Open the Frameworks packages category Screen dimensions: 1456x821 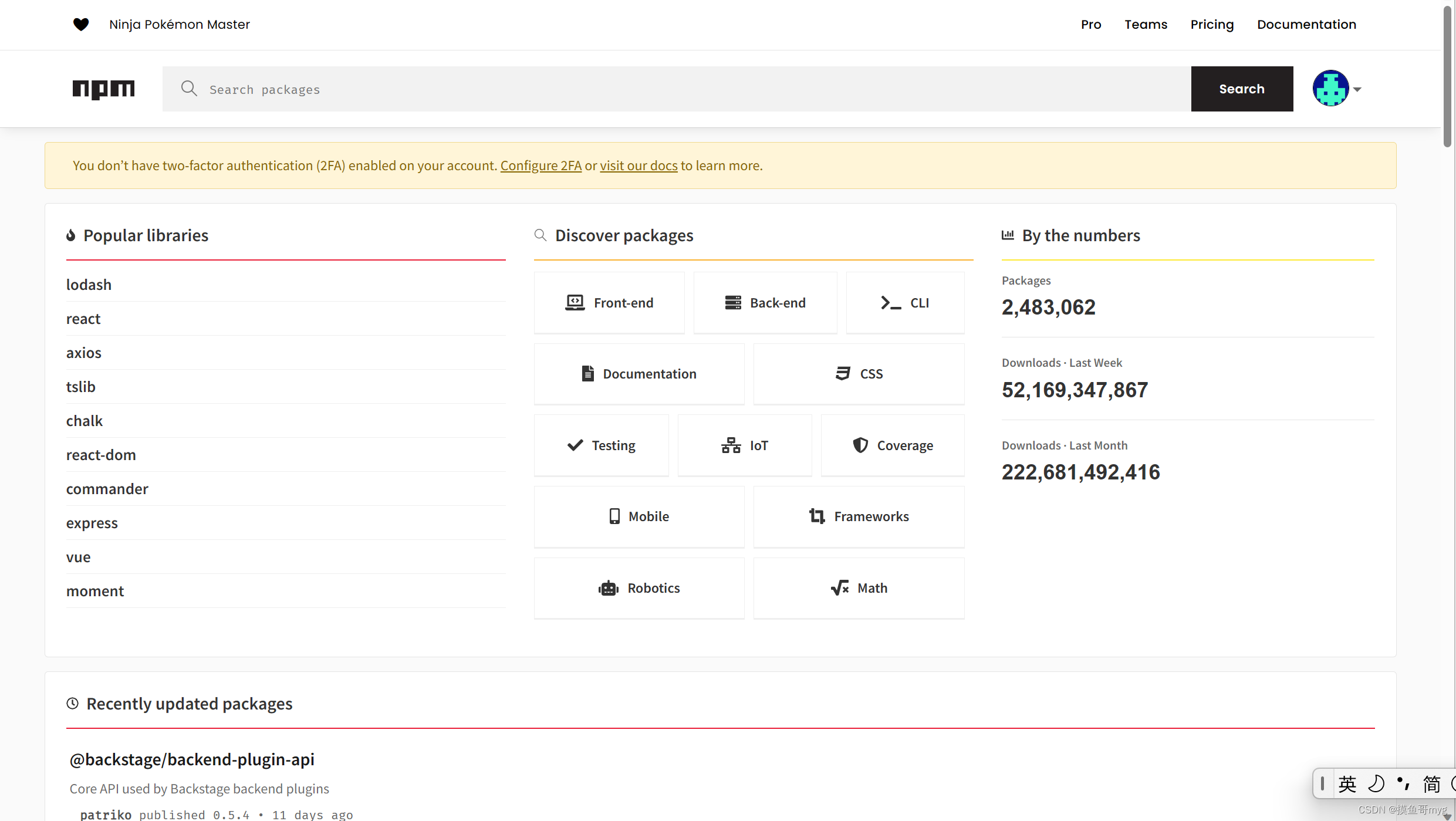click(x=859, y=516)
